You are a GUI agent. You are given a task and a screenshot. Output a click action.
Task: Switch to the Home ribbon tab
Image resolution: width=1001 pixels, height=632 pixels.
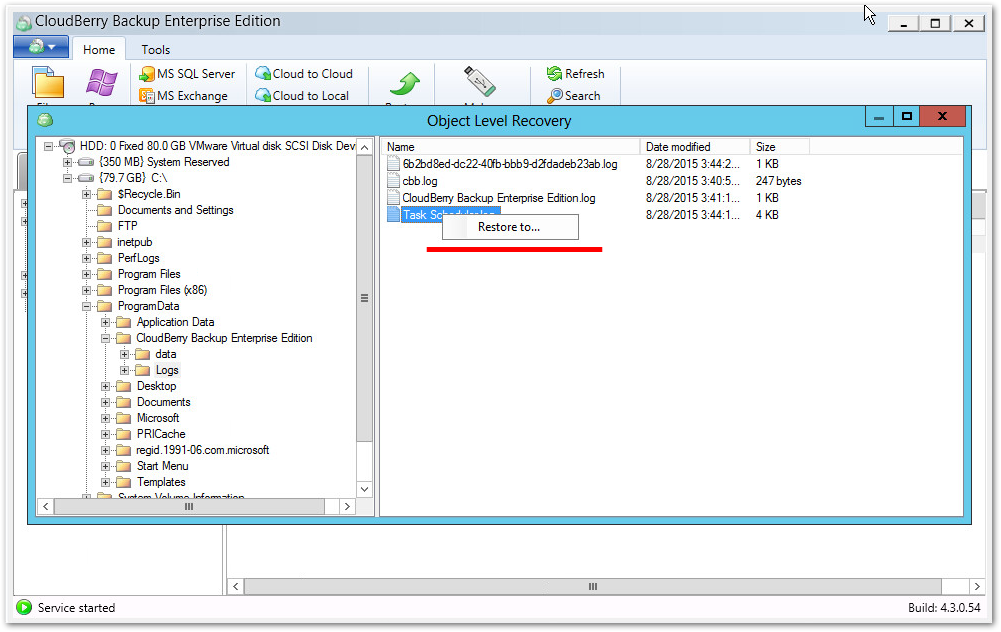99,50
